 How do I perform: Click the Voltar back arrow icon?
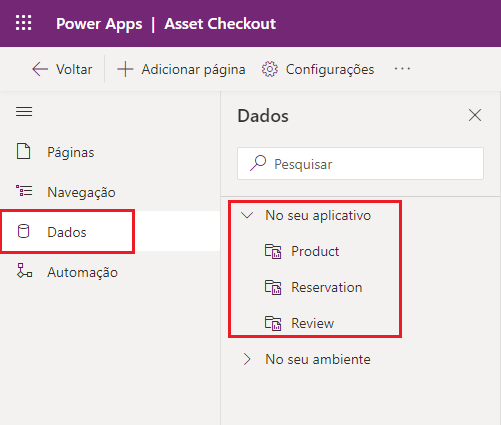tap(40, 69)
